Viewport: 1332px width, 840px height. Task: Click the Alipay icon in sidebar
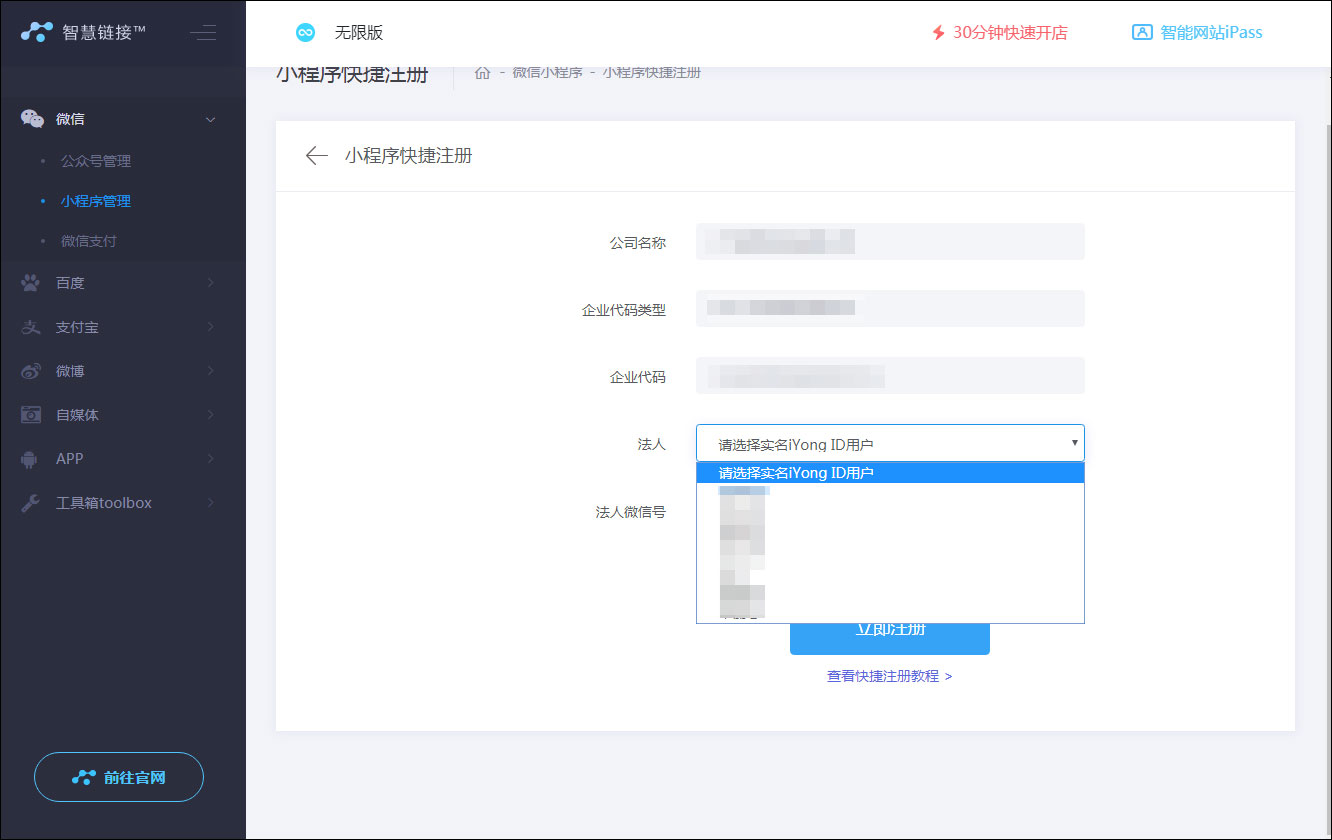pos(31,327)
